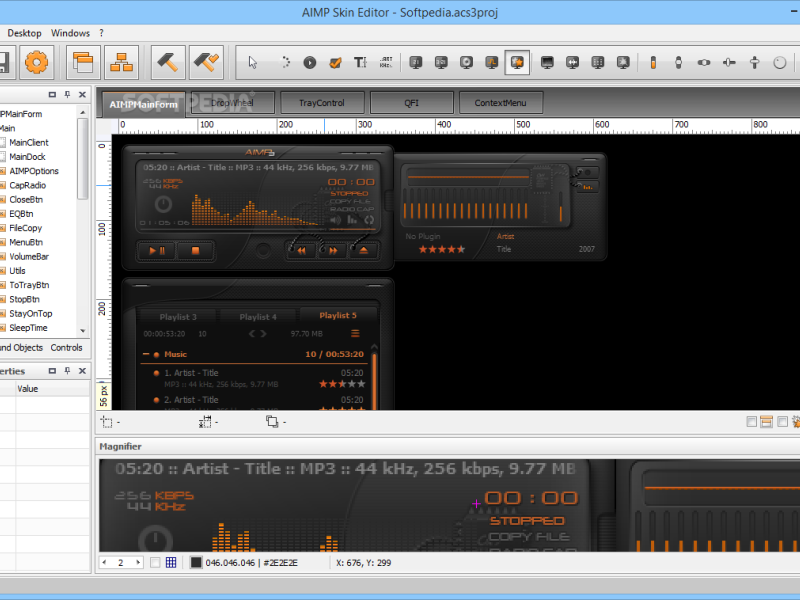
Task: Open the question mark help menu
Action: tap(102, 33)
